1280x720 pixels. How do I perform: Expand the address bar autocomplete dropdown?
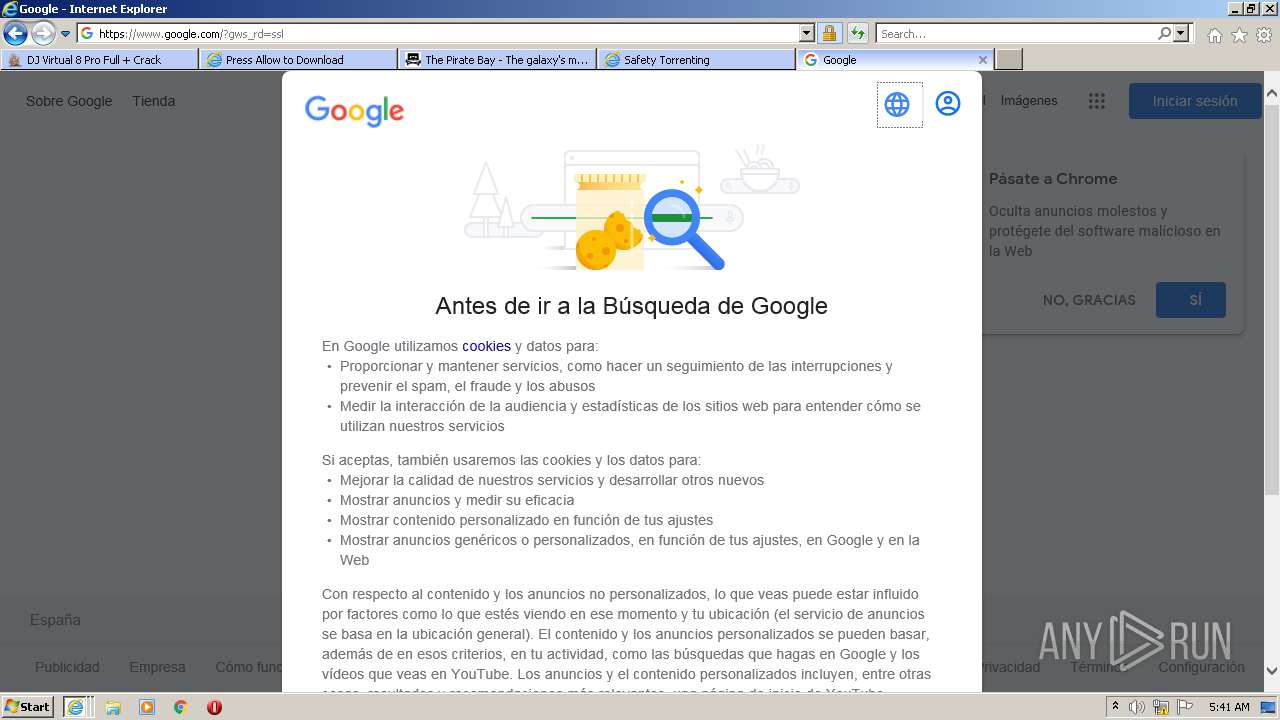(807, 33)
